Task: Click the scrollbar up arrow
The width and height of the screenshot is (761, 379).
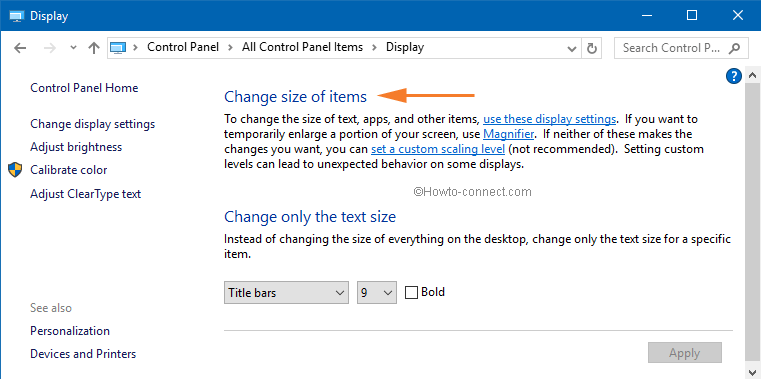Action: tap(752, 75)
